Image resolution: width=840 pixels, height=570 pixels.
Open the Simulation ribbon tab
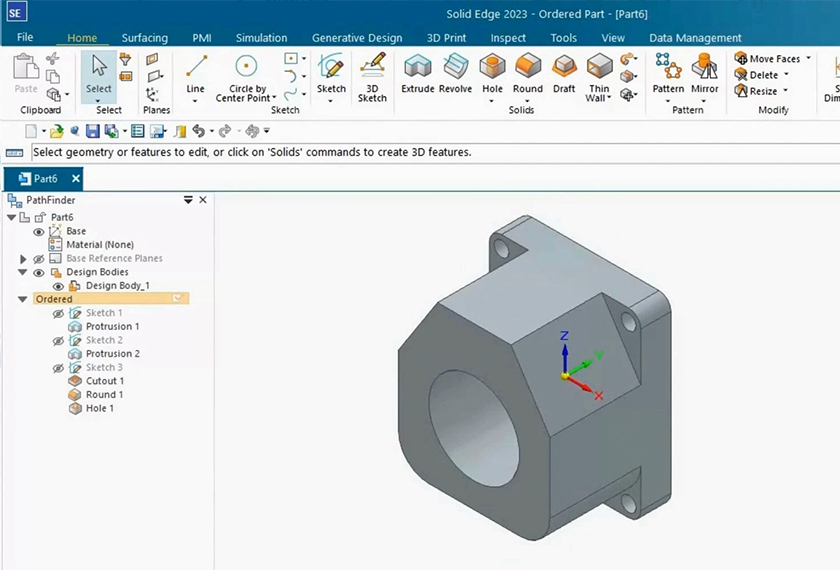pyautogui.click(x=261, y=38)
